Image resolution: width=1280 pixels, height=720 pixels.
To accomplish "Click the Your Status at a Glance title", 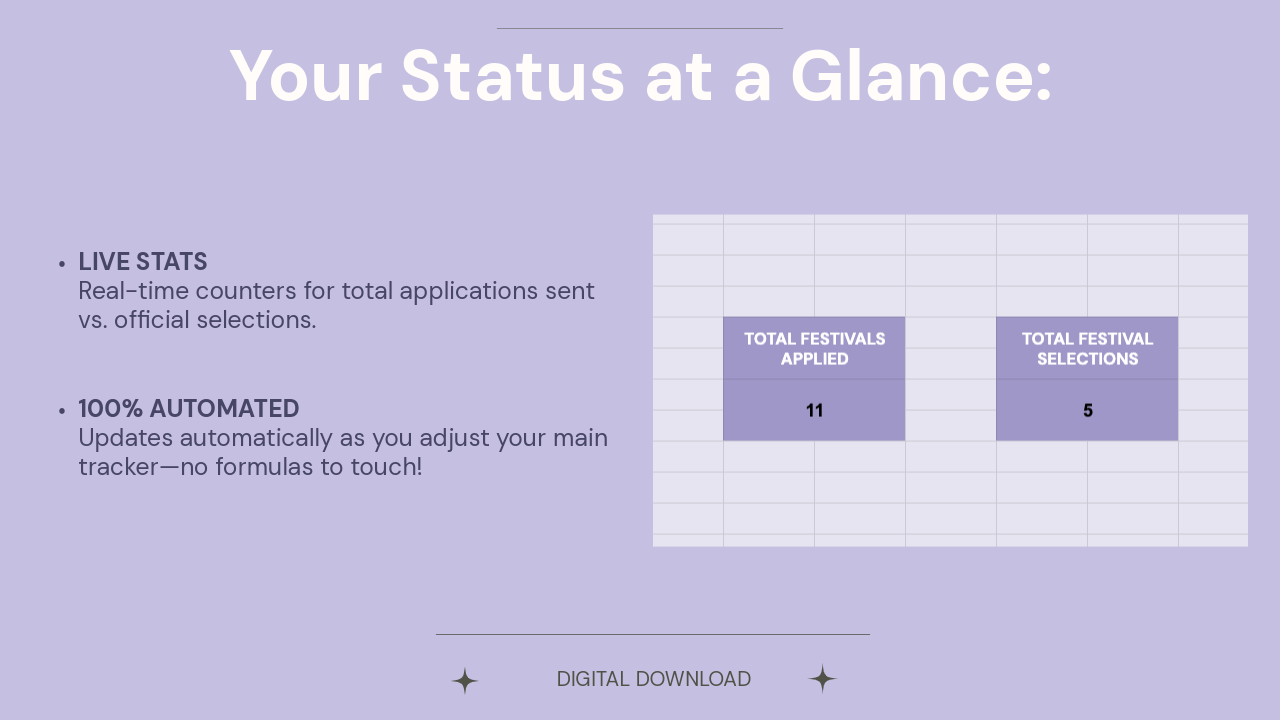I will pyautogui.click(x=641, y=76).
